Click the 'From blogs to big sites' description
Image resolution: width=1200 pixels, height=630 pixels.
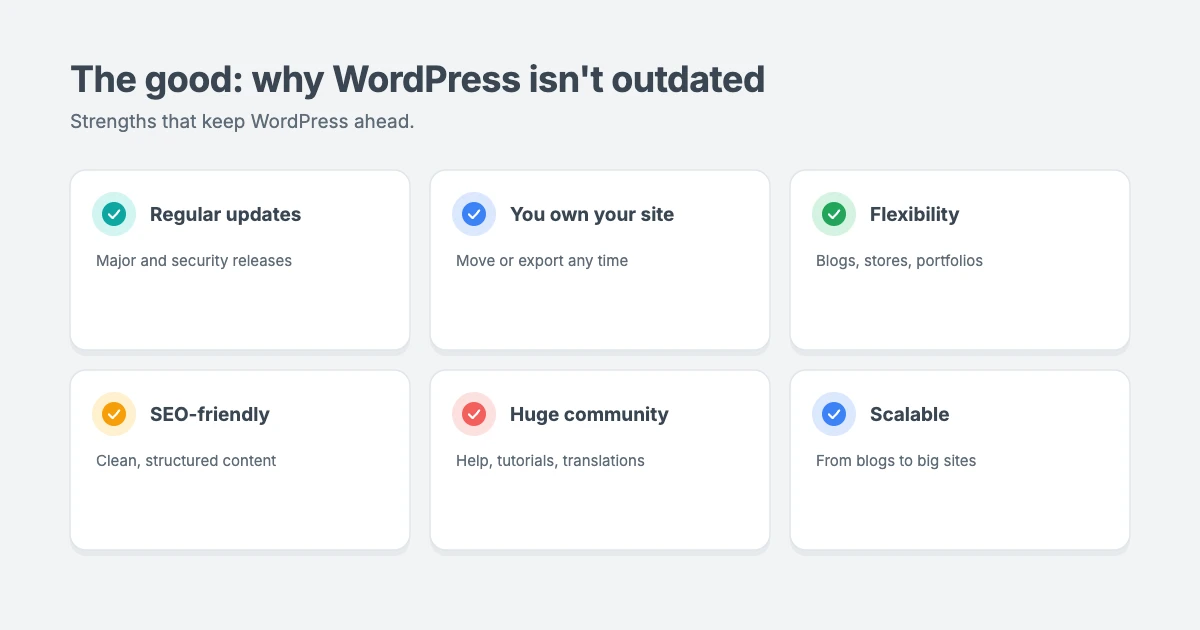(x=896, y=461)
